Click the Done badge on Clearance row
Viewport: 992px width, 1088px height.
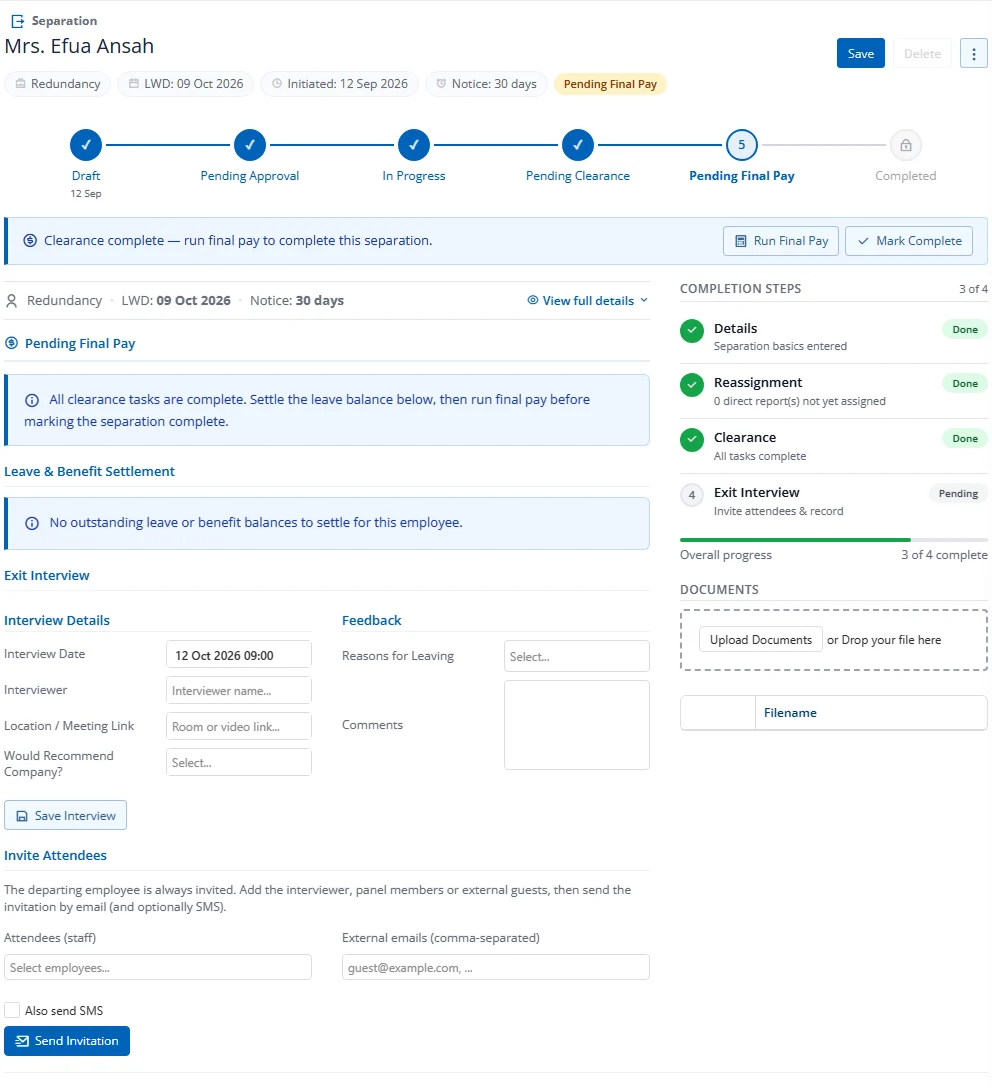(964, 439)
